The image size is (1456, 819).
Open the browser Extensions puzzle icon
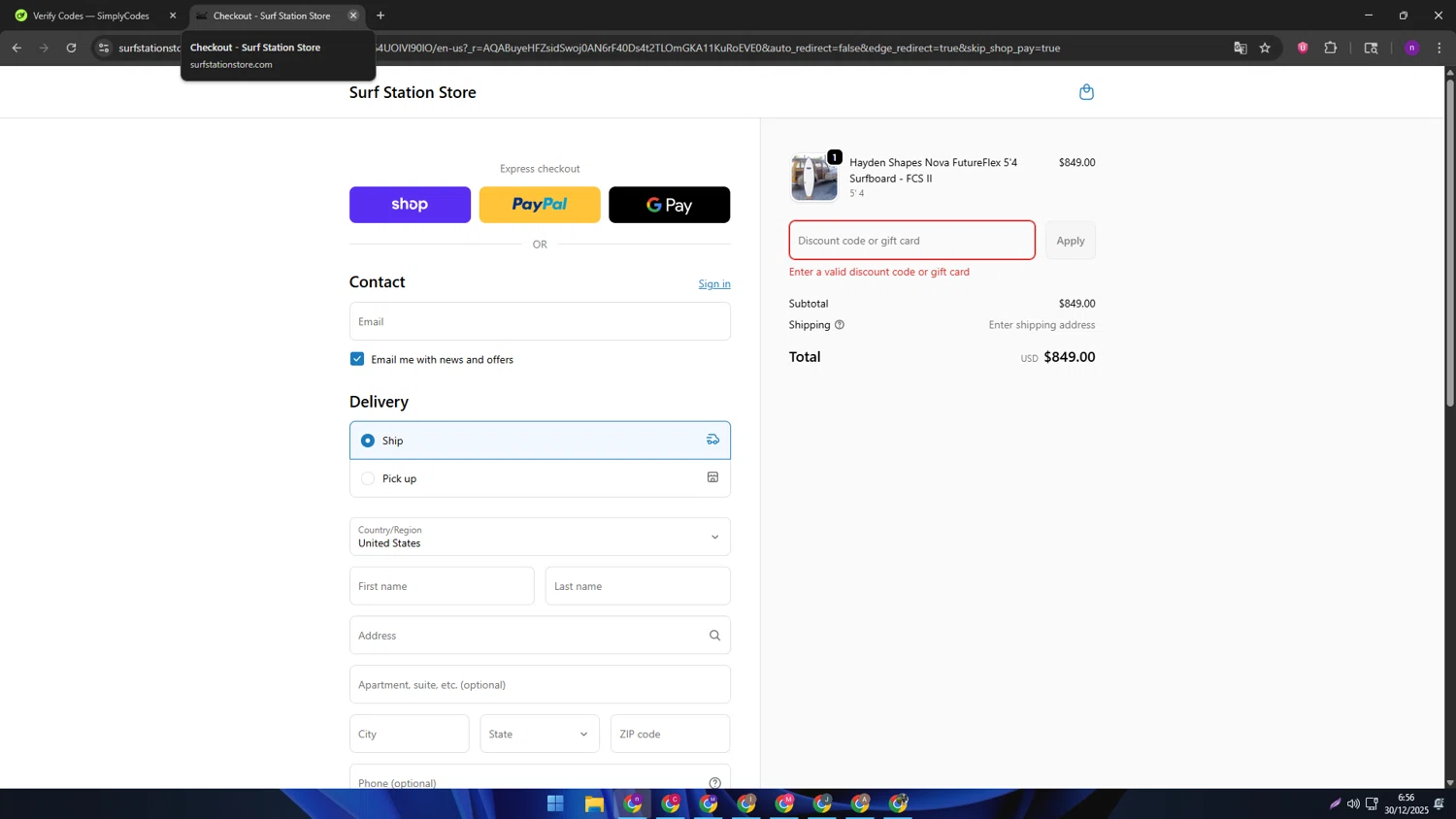(1331, 48)
